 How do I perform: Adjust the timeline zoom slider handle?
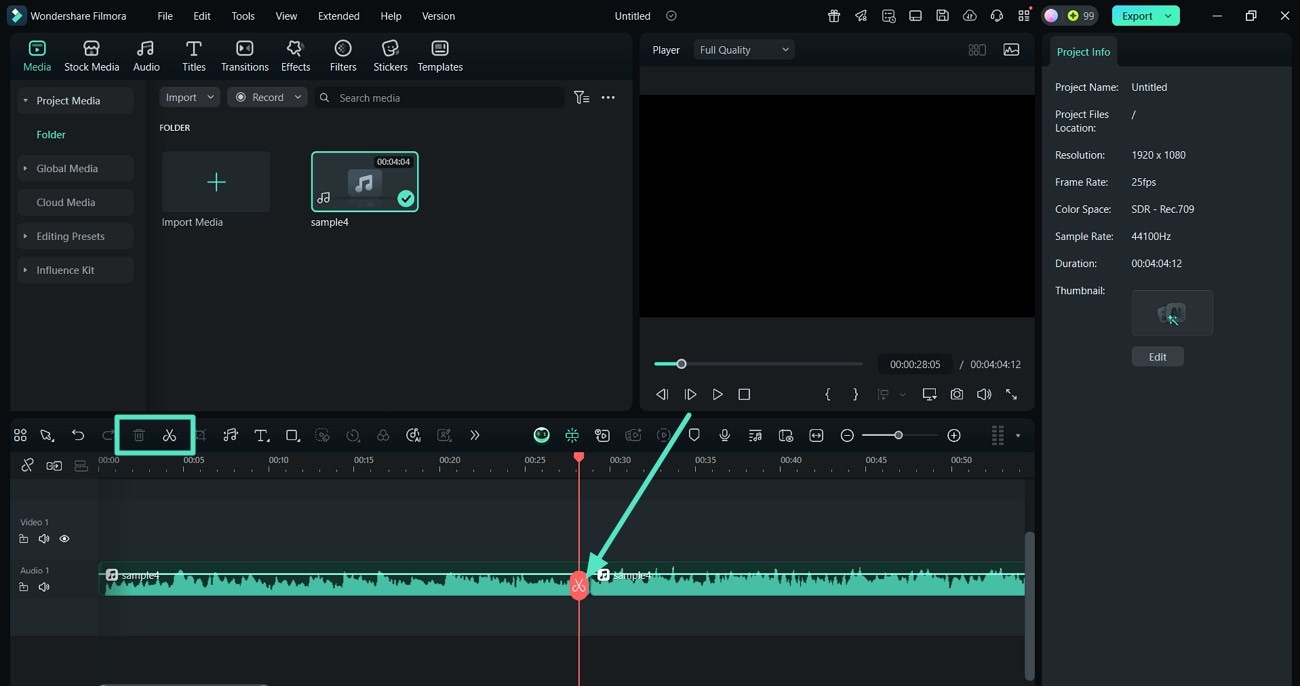[x=898, y=435]
